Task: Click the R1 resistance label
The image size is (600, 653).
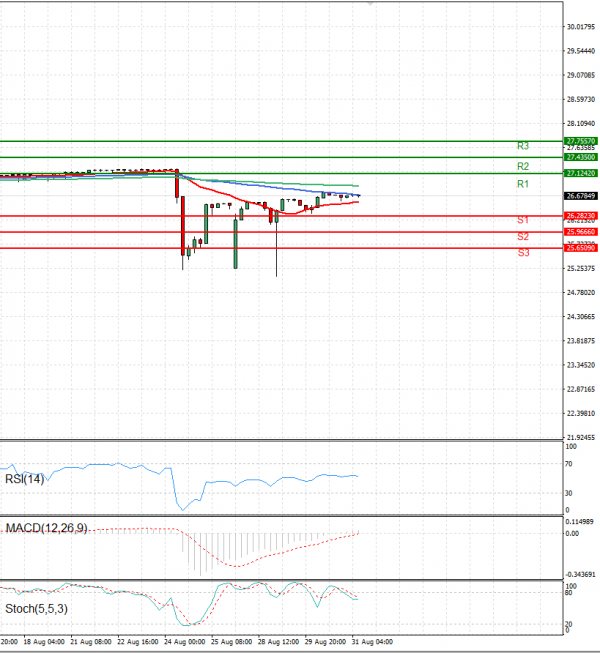Action: pos(523,184)
